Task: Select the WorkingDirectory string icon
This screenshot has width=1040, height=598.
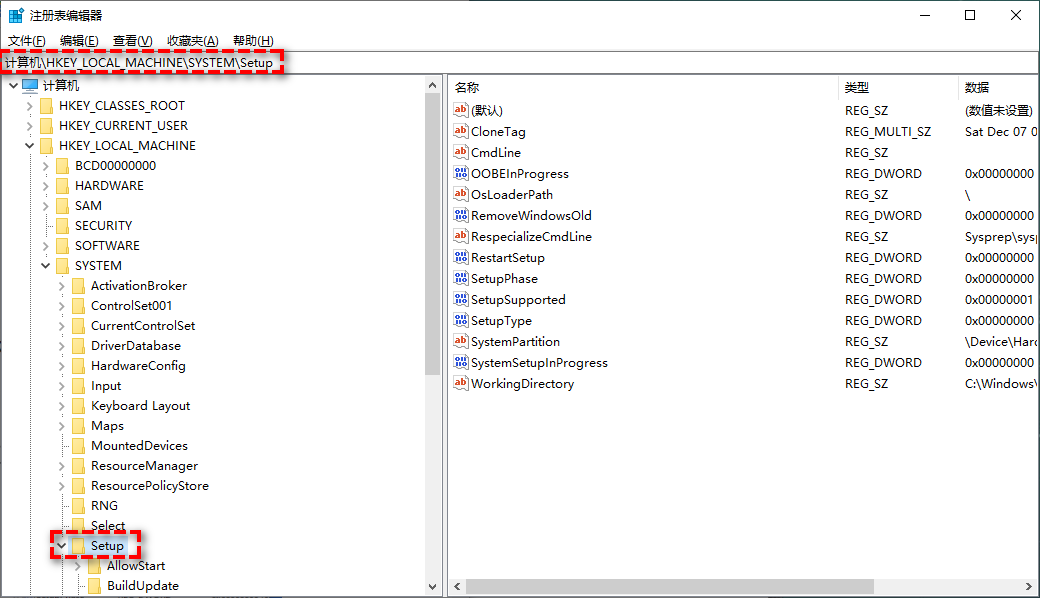Action: tap(461, 383)
